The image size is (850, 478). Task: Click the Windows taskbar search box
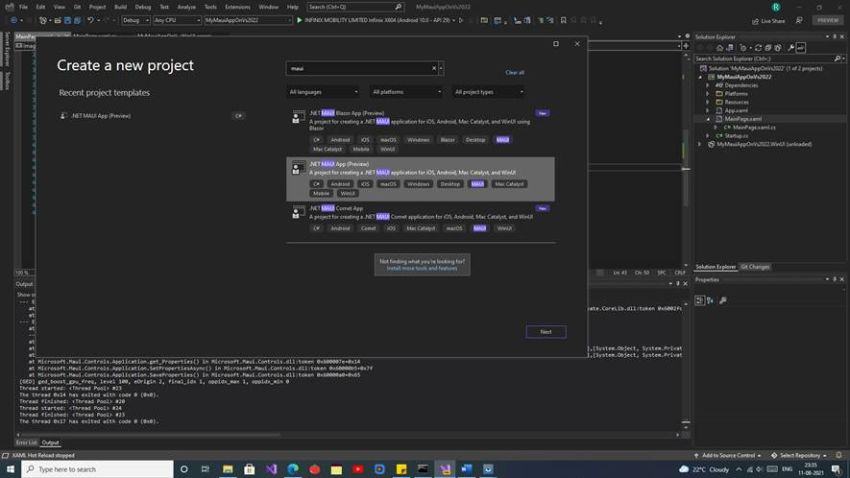click(x=98, y=469)
